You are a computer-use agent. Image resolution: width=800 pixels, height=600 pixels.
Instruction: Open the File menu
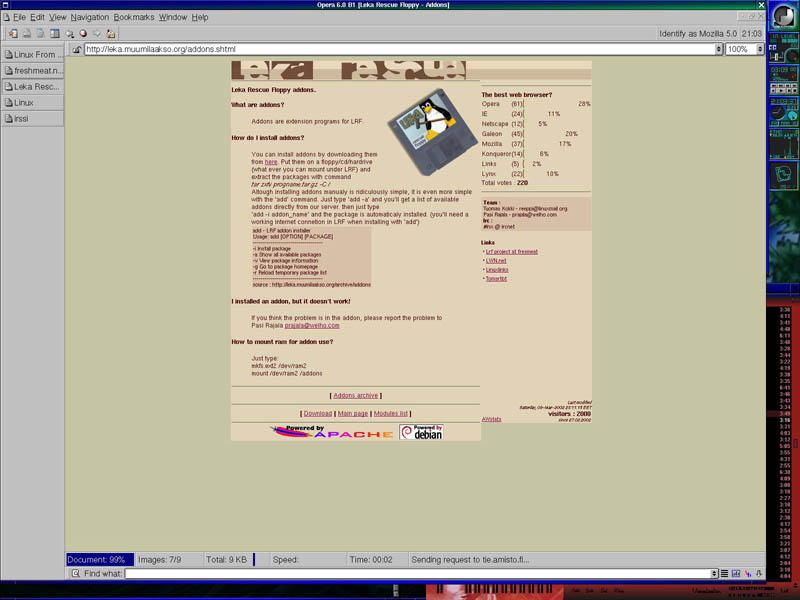tap(19, 17)
